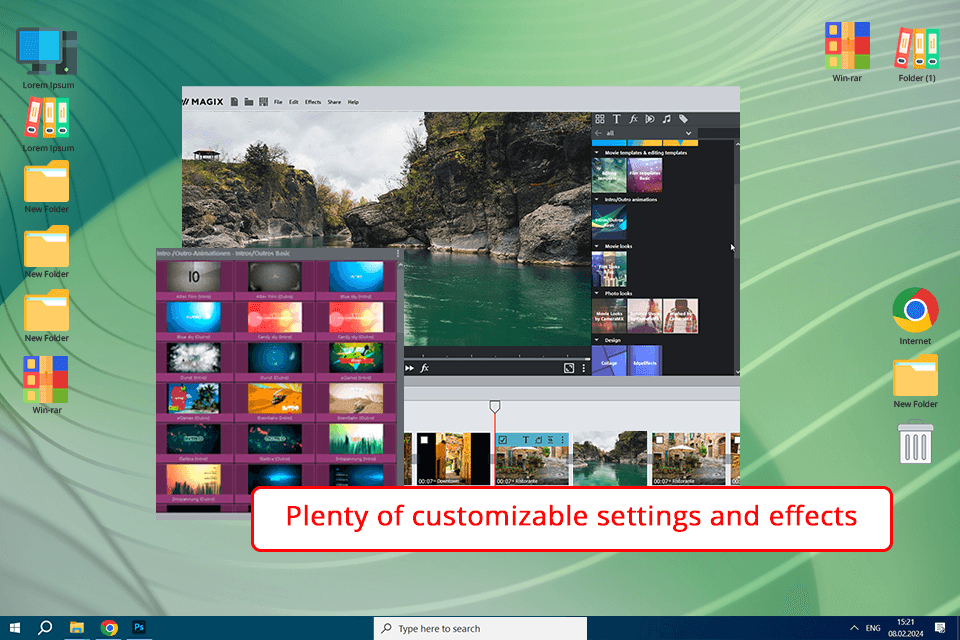The width and height of the screenshot is (960, 640).
Task: Click the title T icon on selected Ristorante clip
Action: click(525, 440)
